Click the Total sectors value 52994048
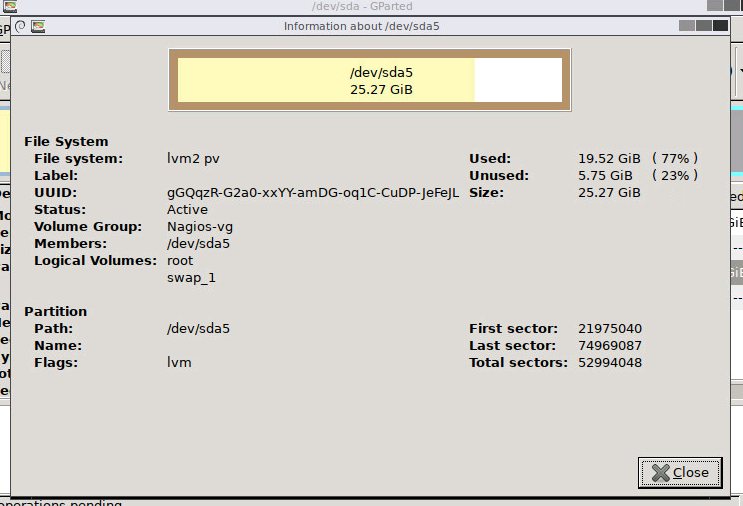The image size is (743, 506). (x=609, y=363)
